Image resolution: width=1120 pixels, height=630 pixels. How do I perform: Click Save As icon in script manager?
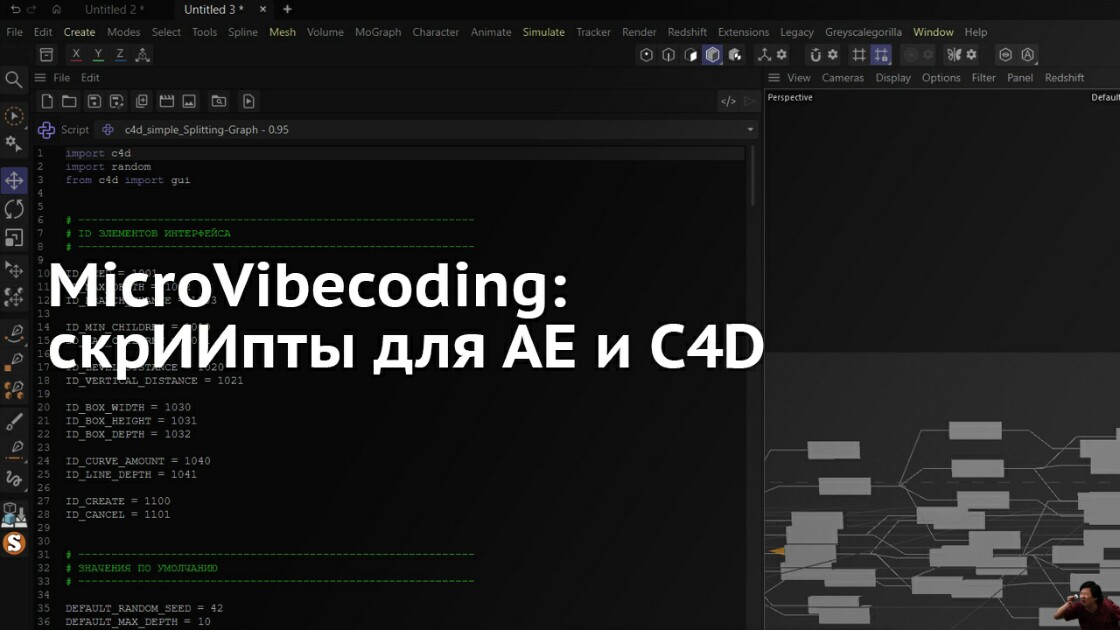point(116,101)
